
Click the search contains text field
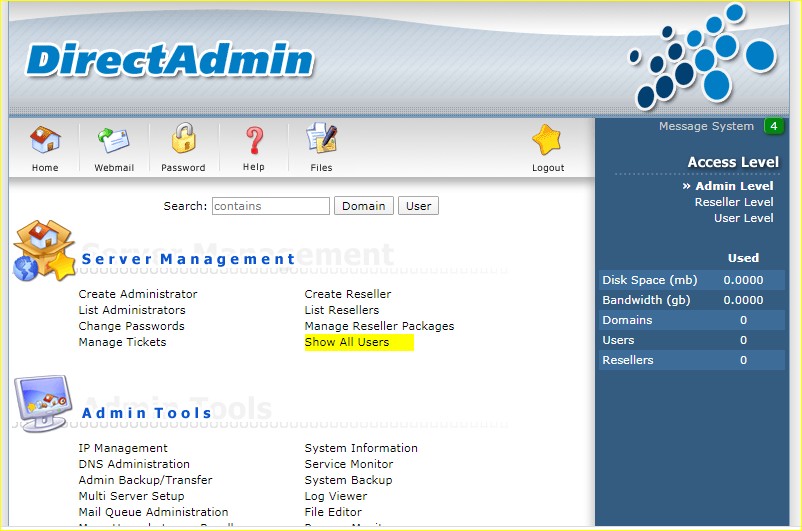tap(270, 206)
